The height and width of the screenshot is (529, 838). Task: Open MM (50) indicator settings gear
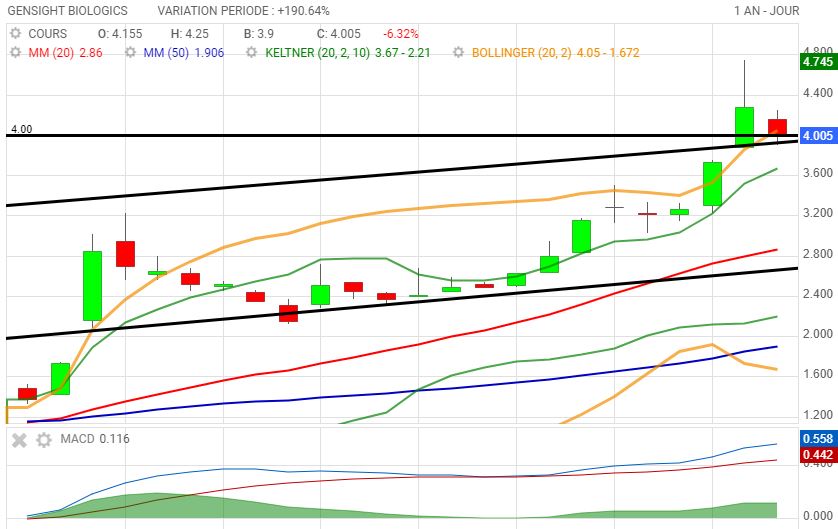pyautogui.click(x=130, y=52)
